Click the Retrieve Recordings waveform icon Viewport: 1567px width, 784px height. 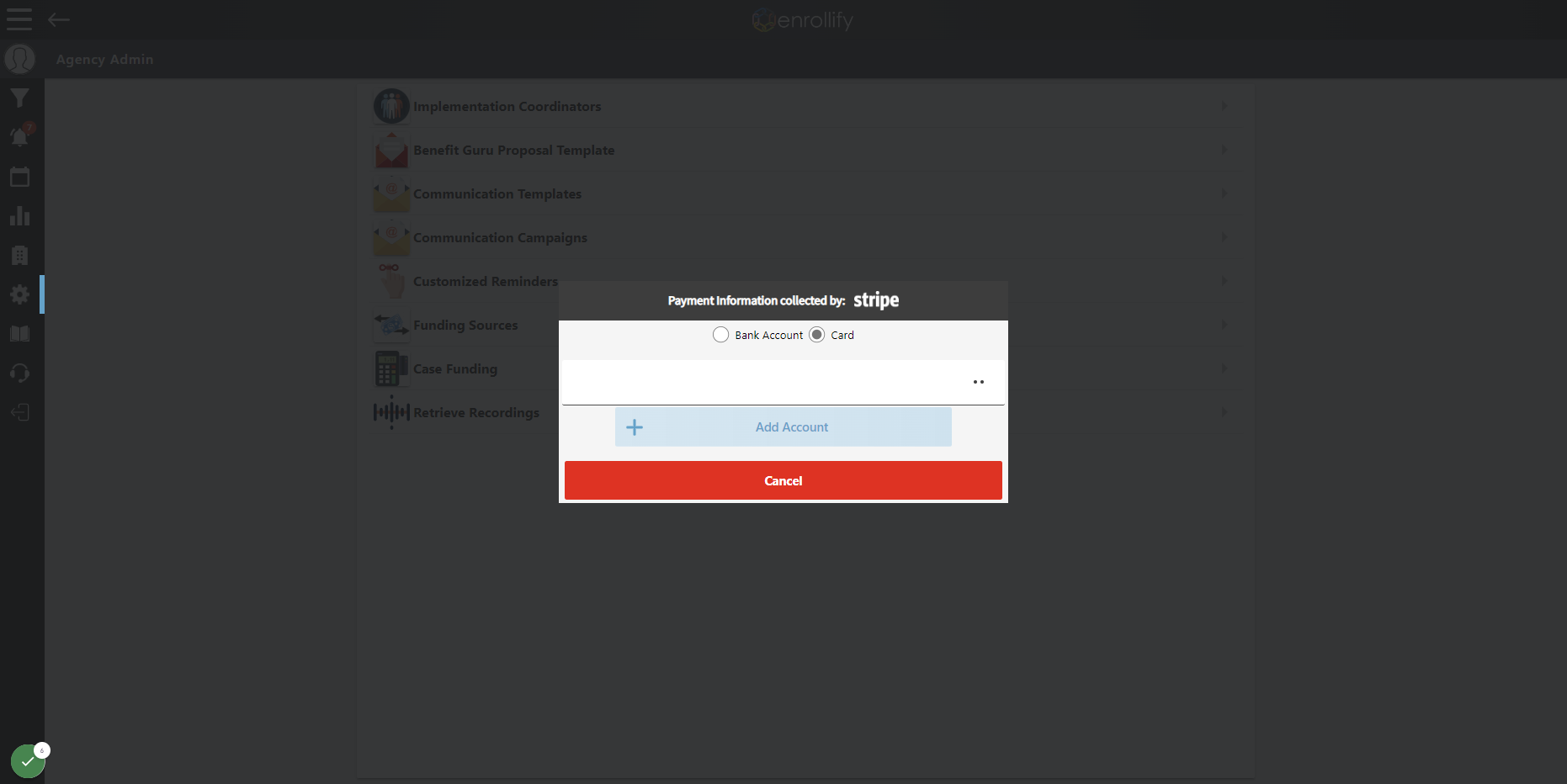click(x=391, y=412)
